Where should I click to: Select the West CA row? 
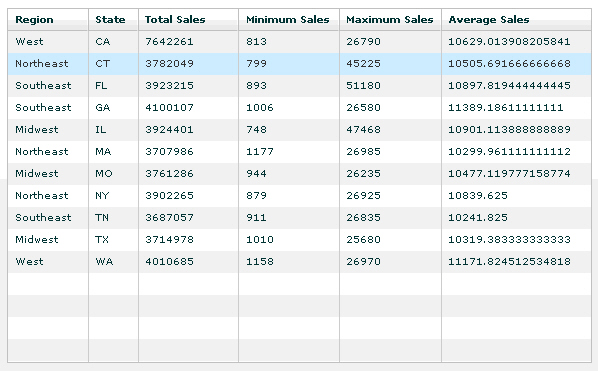click(x=299, y=42)
